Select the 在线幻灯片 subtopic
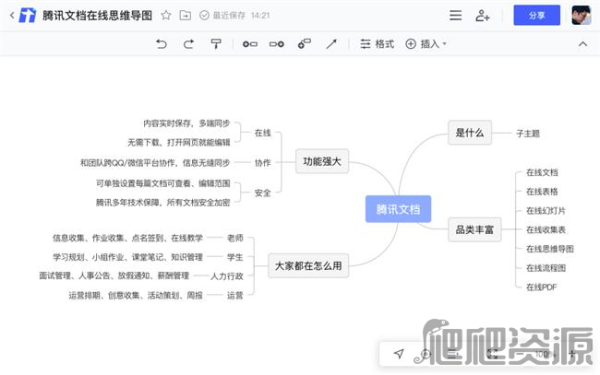This screenshot has height=375, width=600. pyautogui.click(x=546, y=210)
